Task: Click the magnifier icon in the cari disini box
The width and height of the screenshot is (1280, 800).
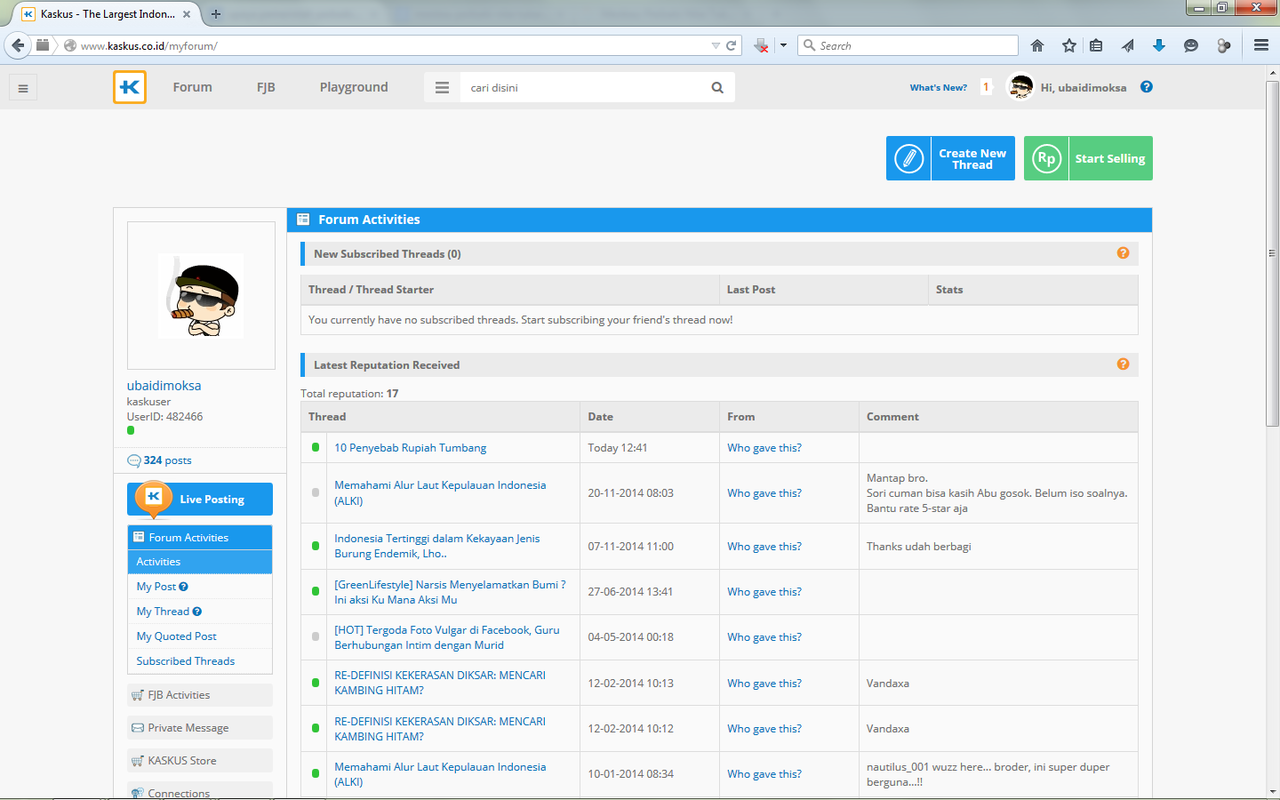Action: coord(717,87)
